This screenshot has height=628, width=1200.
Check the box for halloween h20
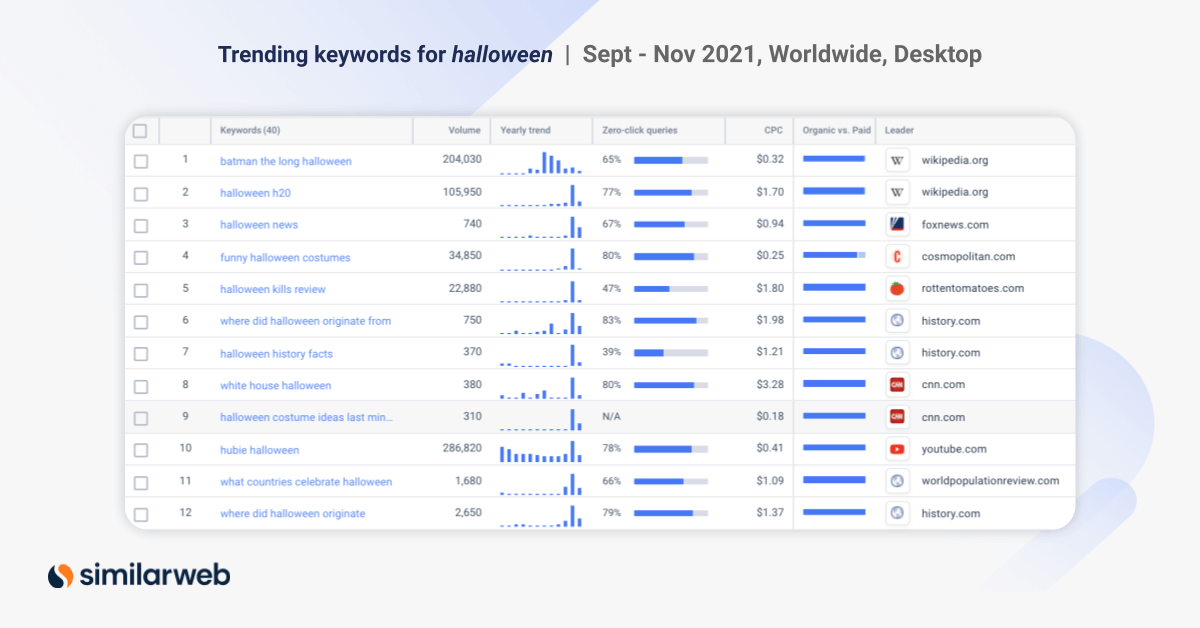pyautogui.click(x=140, y=193)
